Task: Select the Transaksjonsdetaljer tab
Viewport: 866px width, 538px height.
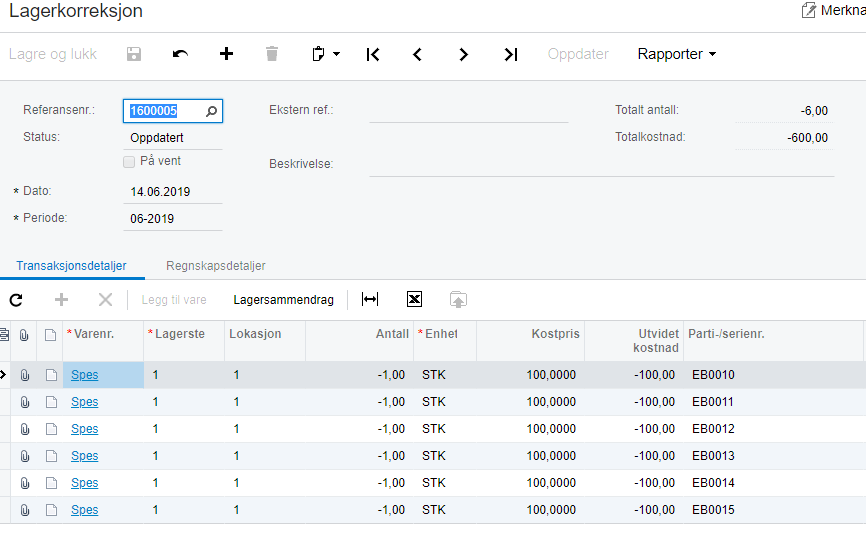Action: 71,266
